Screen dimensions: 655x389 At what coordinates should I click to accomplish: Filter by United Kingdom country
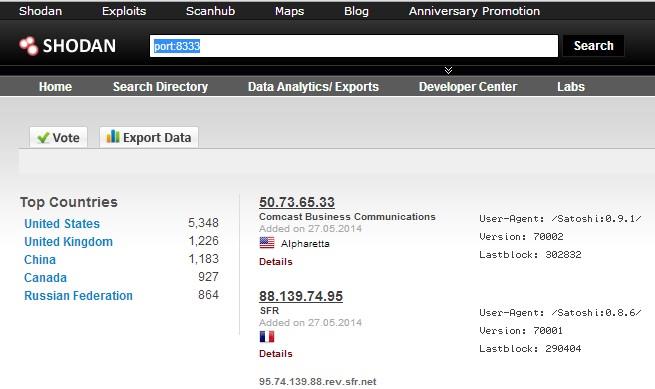coord(69,242)
